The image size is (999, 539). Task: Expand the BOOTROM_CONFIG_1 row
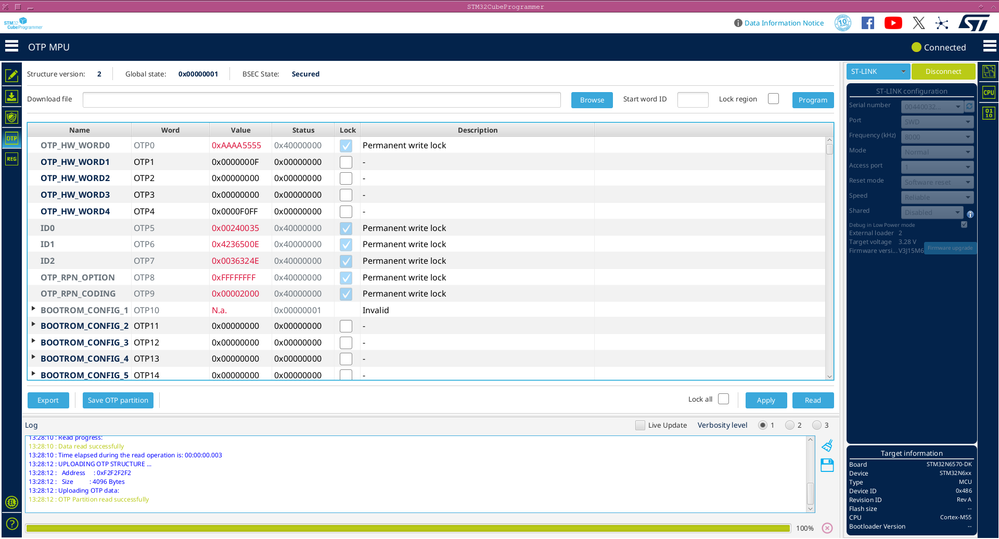coord(33,309)
